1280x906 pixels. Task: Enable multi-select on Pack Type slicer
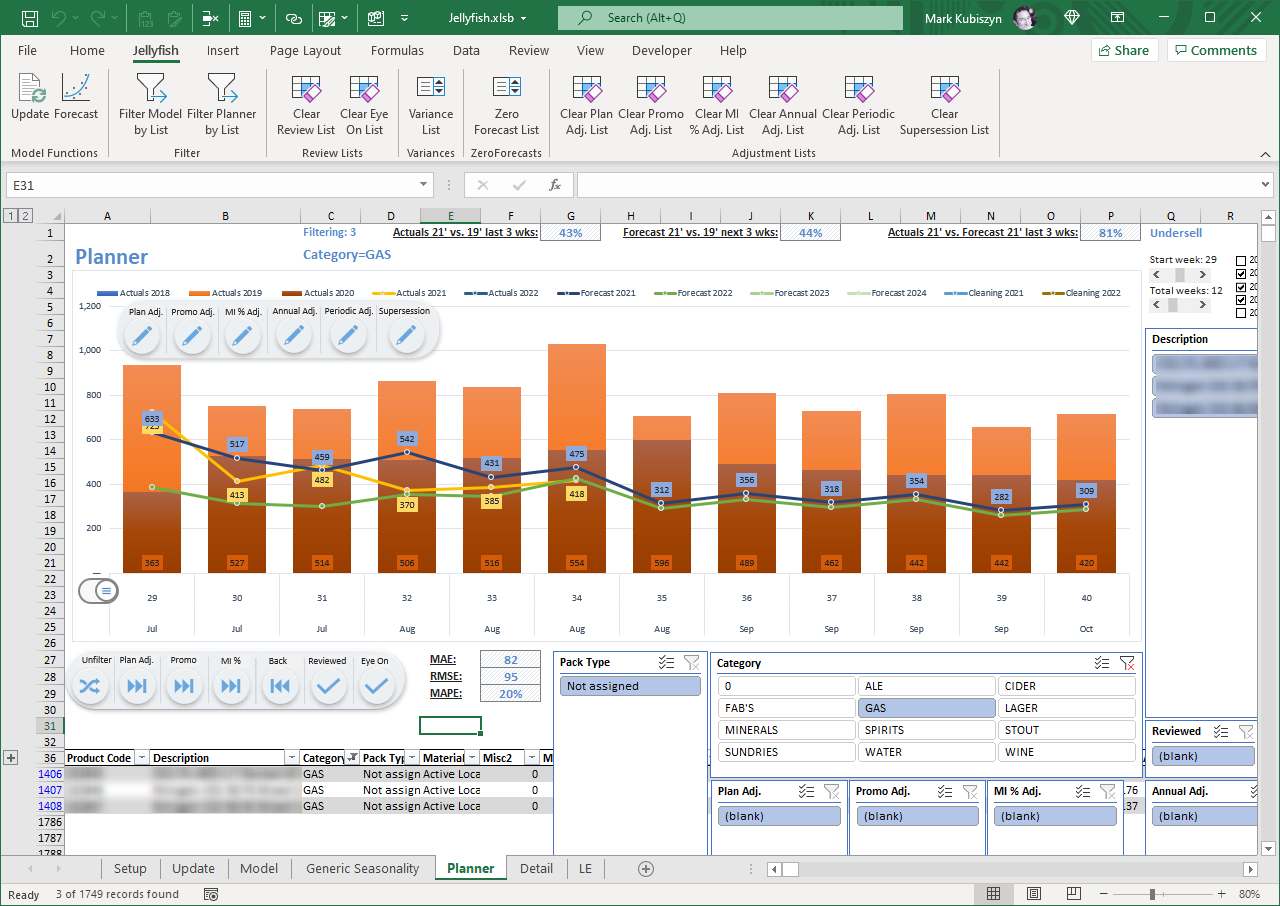tap(667, 663)
